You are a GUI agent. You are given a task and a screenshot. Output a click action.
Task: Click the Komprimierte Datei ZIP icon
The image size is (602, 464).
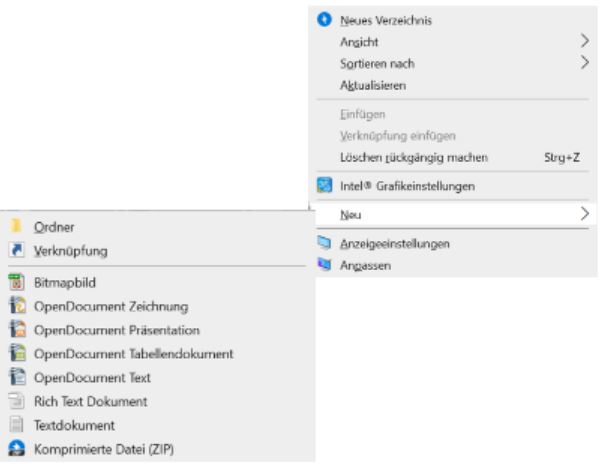click(x=17, y=448)
